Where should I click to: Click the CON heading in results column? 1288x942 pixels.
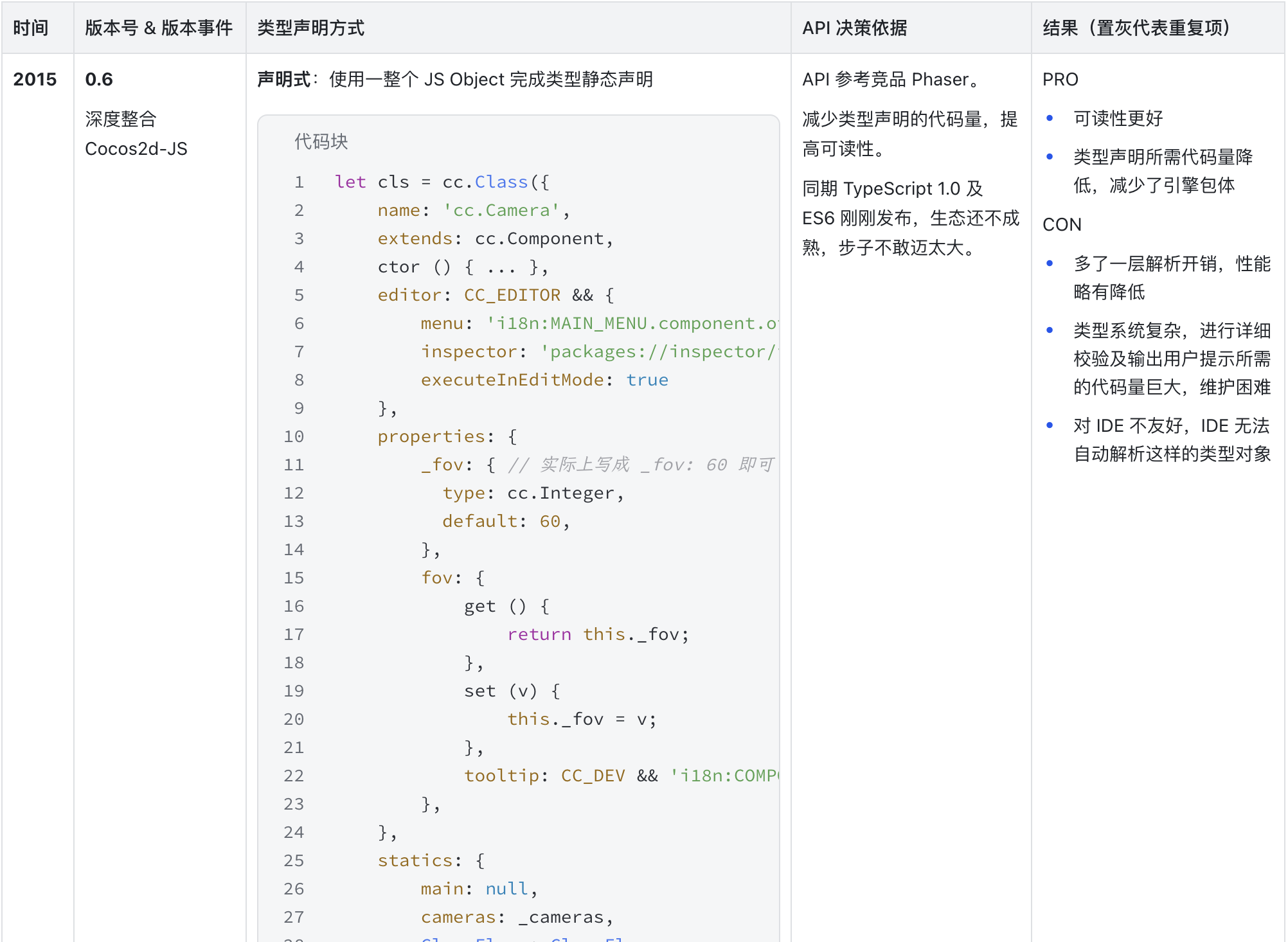pos(1062,225)
